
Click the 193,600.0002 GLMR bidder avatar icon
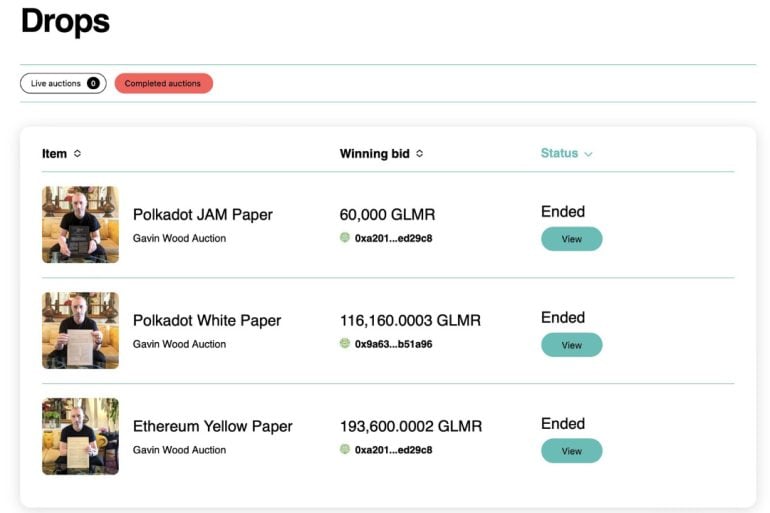tap(345, 449)
